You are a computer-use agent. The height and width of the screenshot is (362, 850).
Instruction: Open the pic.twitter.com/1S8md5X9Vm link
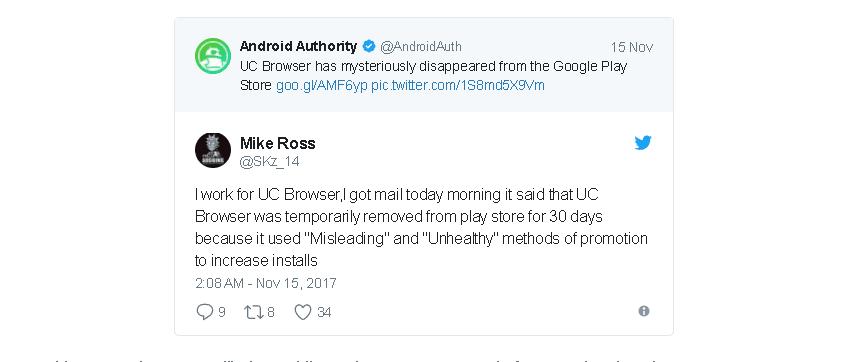[458, 86]
